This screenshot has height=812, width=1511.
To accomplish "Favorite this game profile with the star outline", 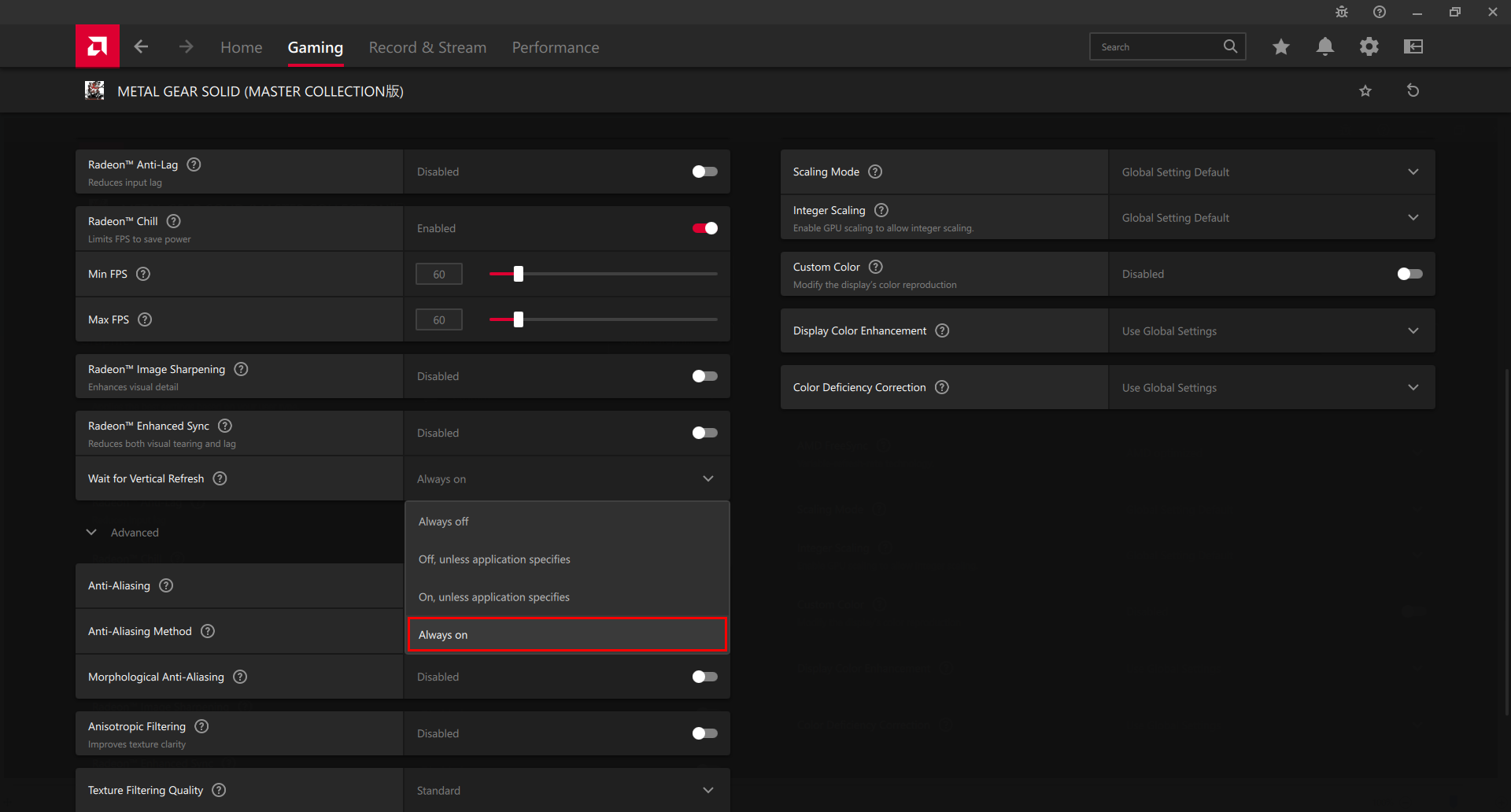I will click(x=1365, y=90).
